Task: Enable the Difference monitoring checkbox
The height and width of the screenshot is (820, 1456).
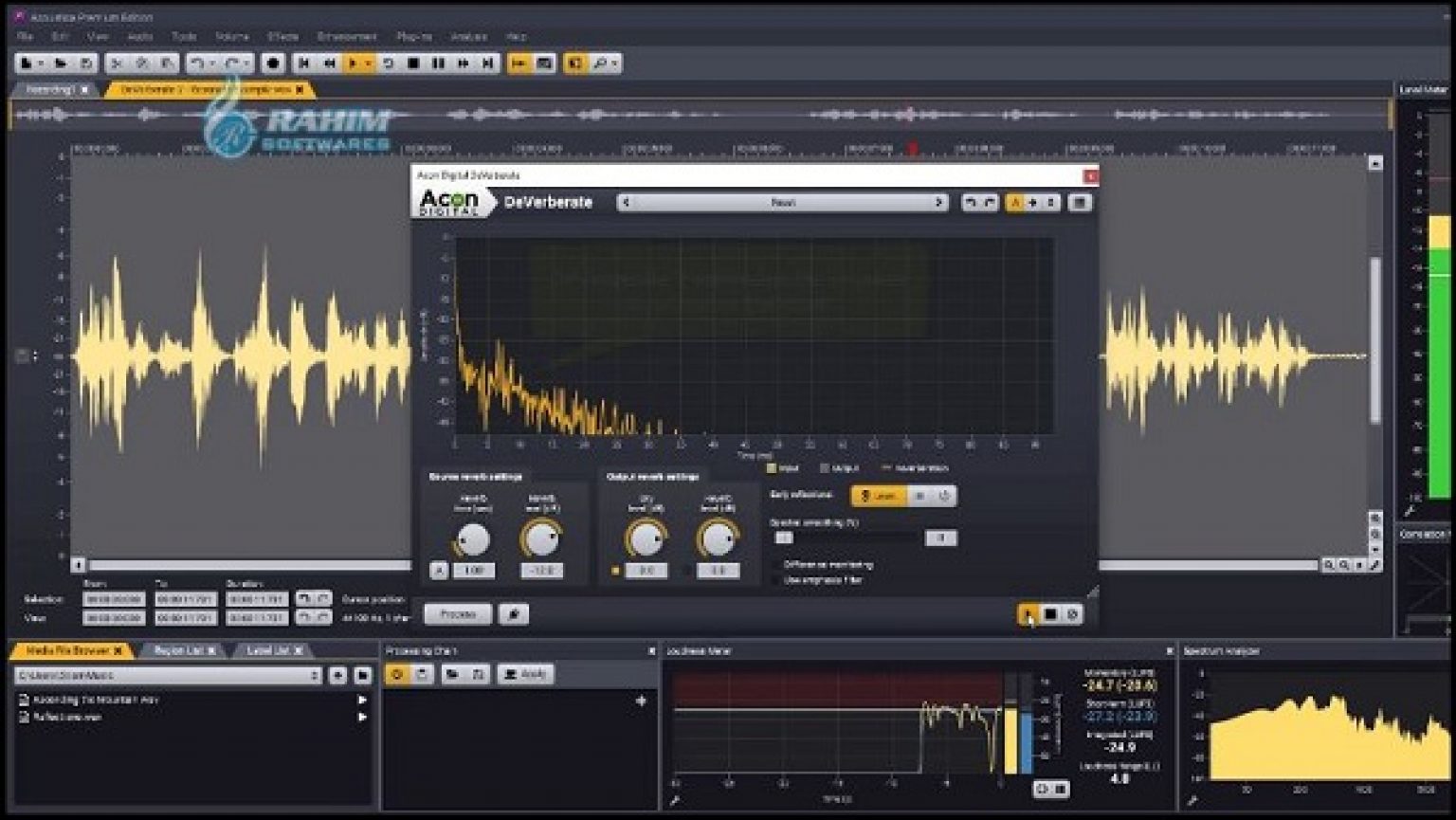Action: pyautogui.click(x=775, y=564)
